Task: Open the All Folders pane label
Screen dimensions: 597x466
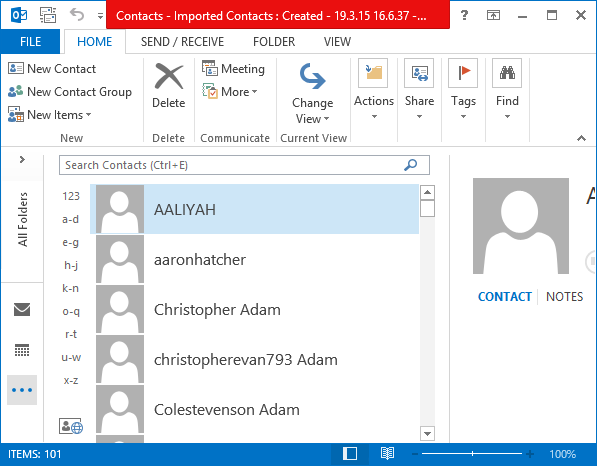Action: point(23,219)
